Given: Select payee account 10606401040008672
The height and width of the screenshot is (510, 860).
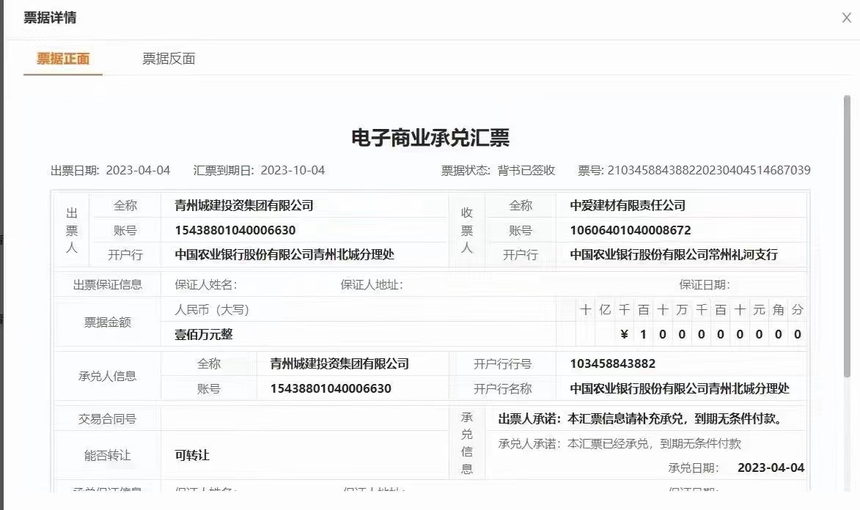Looking at the screenshot, I should coord(631,230).
